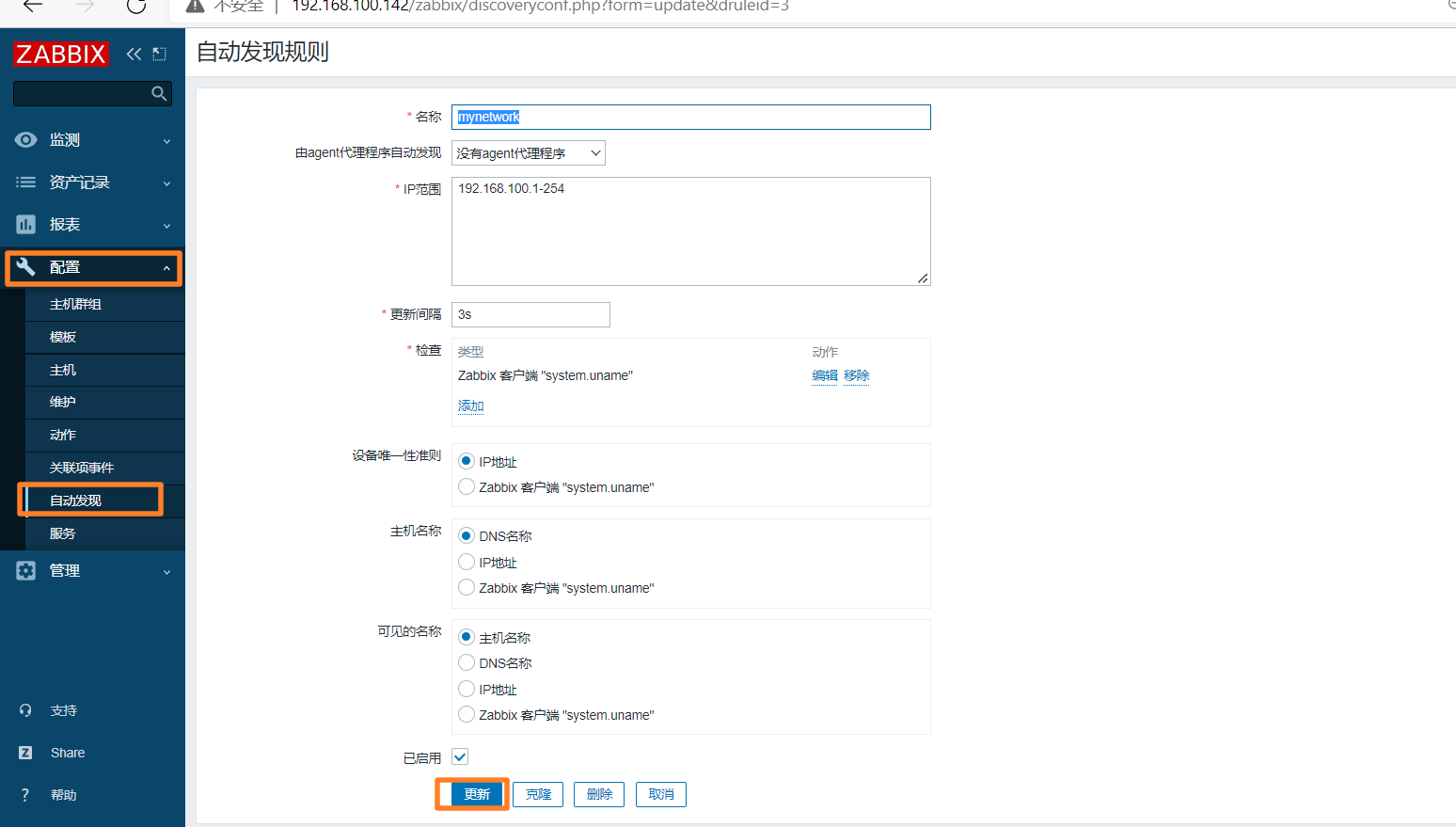Click the ZABBIX logo

60,54
